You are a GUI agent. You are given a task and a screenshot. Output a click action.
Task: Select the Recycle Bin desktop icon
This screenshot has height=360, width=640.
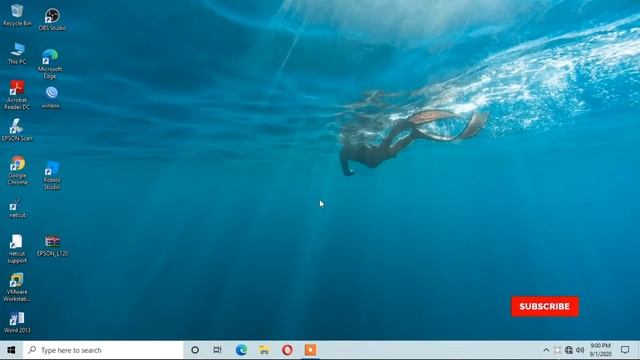click(x=17, y=15)
